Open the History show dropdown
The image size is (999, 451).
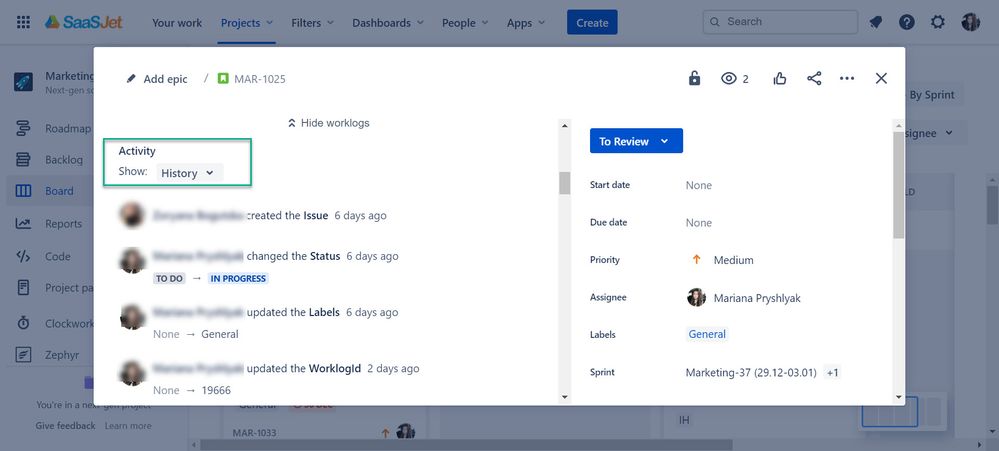[x=189, y=173]
